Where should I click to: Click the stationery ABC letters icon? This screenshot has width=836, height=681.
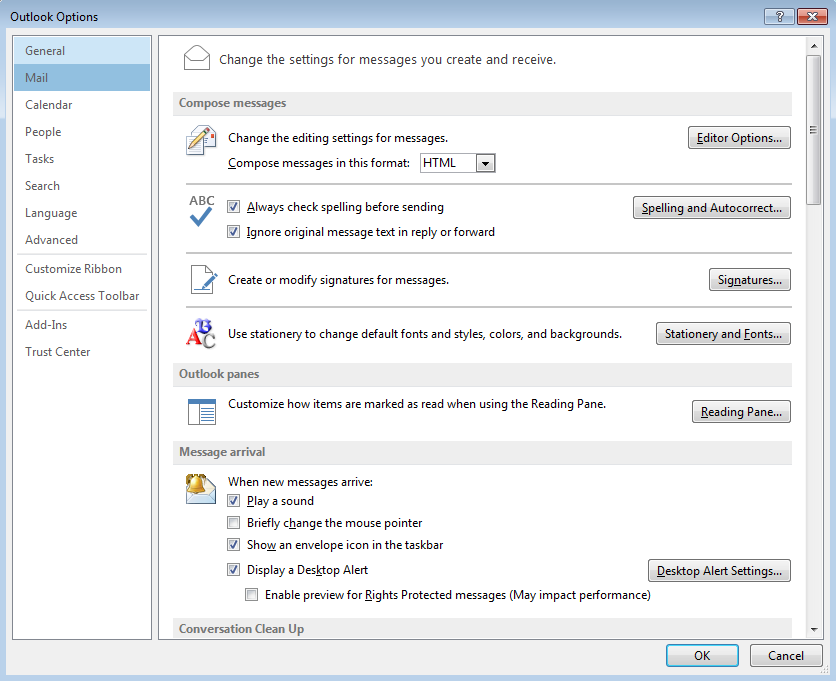[200, 333]
